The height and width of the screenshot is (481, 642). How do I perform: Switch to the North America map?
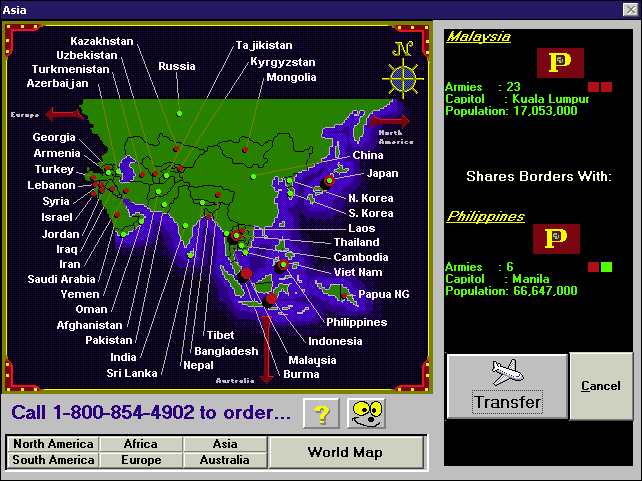(53, 444)
